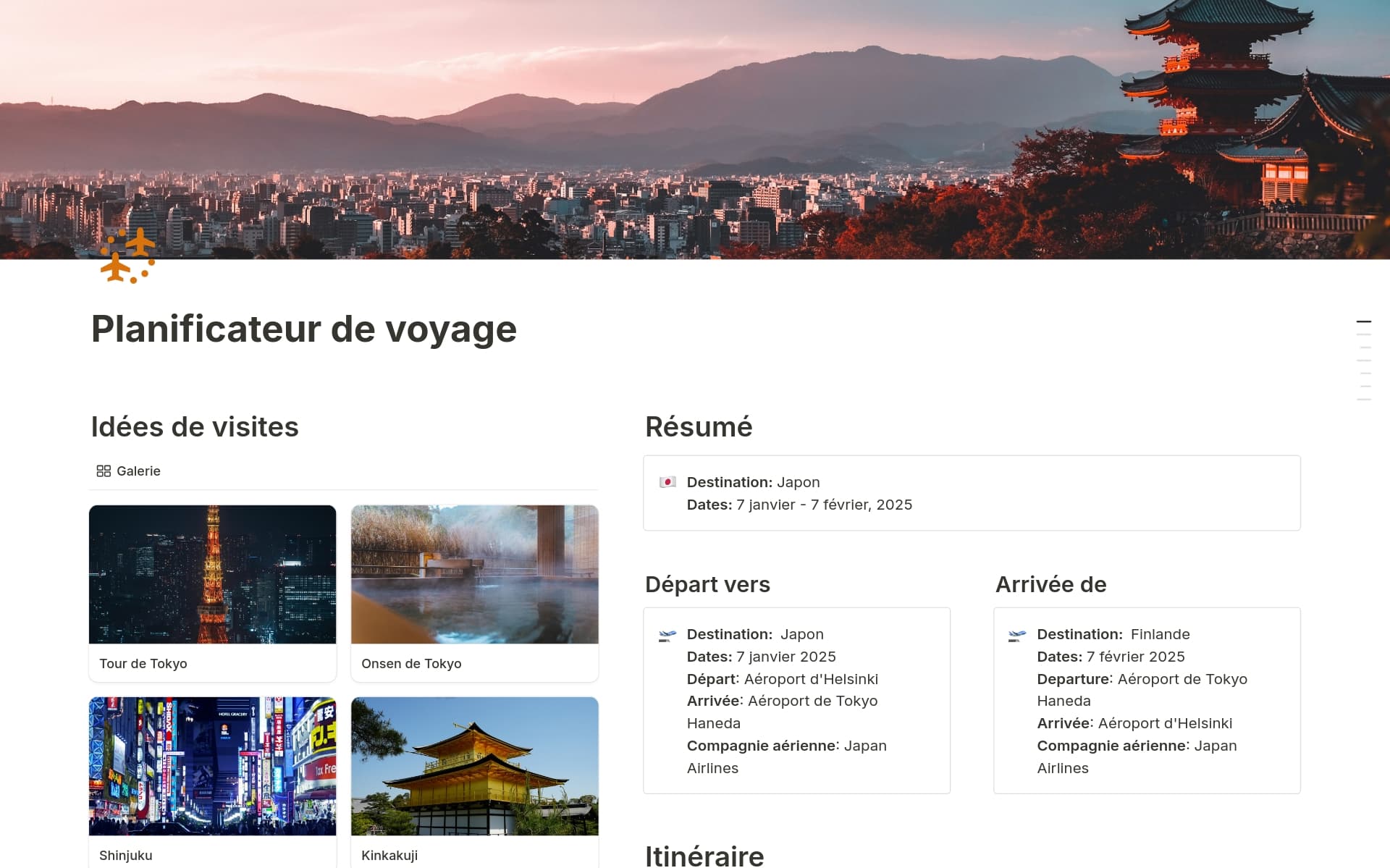Jump using the top outline marker

1363,321
